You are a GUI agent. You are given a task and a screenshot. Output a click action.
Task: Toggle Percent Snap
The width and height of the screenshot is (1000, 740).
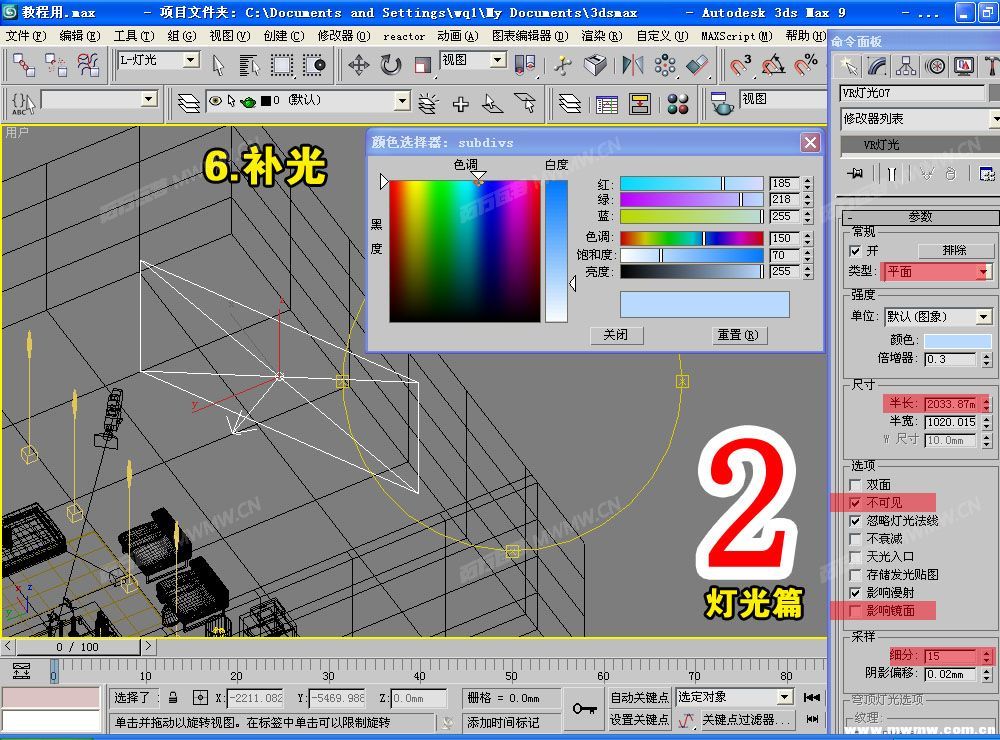pos(805,65)
